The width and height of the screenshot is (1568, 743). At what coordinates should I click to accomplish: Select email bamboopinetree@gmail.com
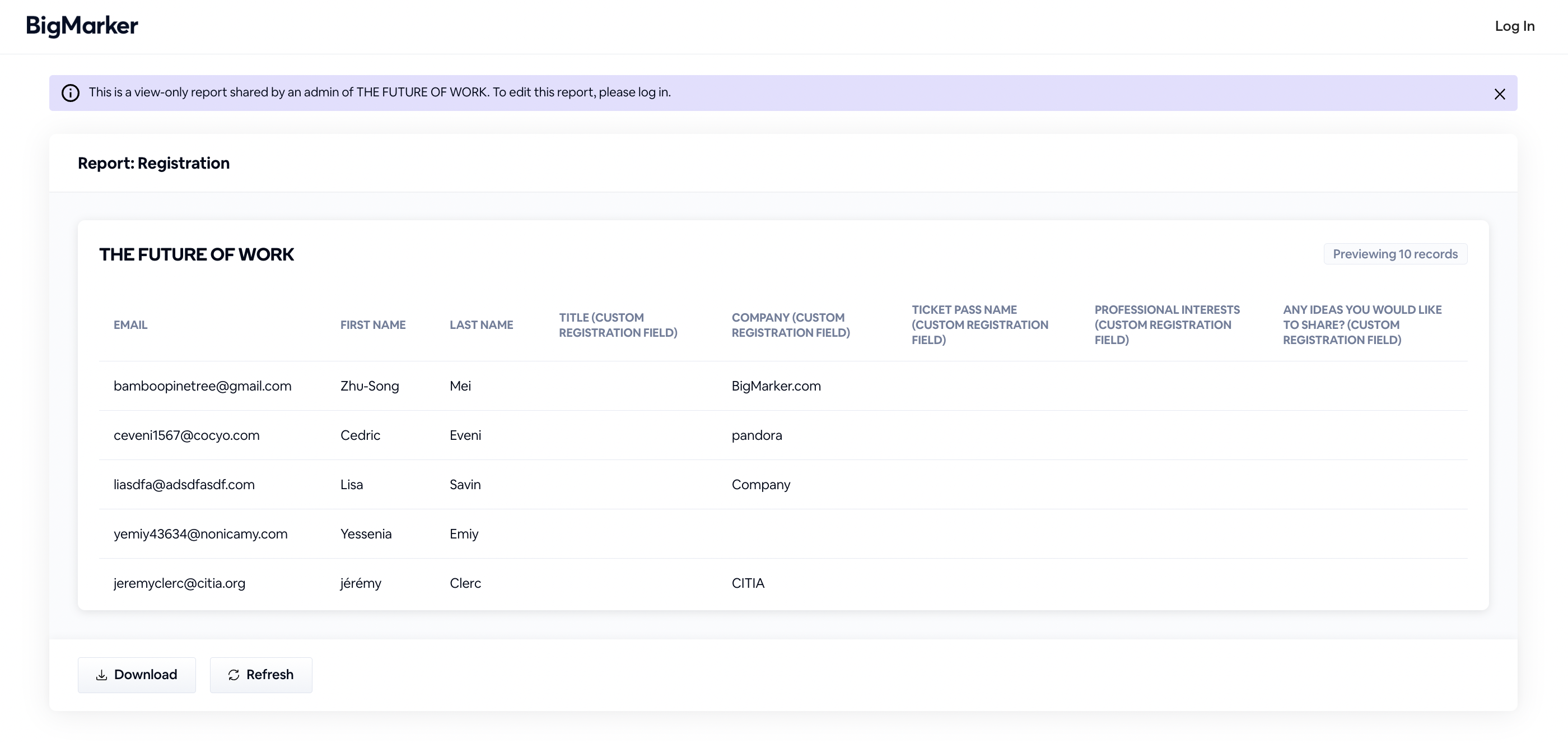point(203,386)
